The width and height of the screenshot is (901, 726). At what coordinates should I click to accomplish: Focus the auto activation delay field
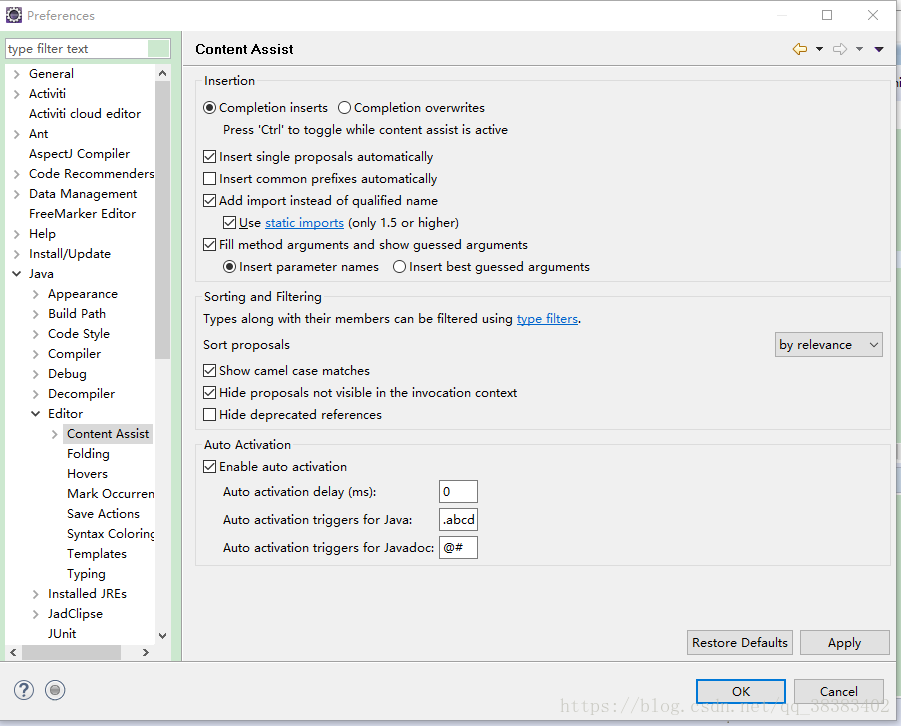[458, 492]
